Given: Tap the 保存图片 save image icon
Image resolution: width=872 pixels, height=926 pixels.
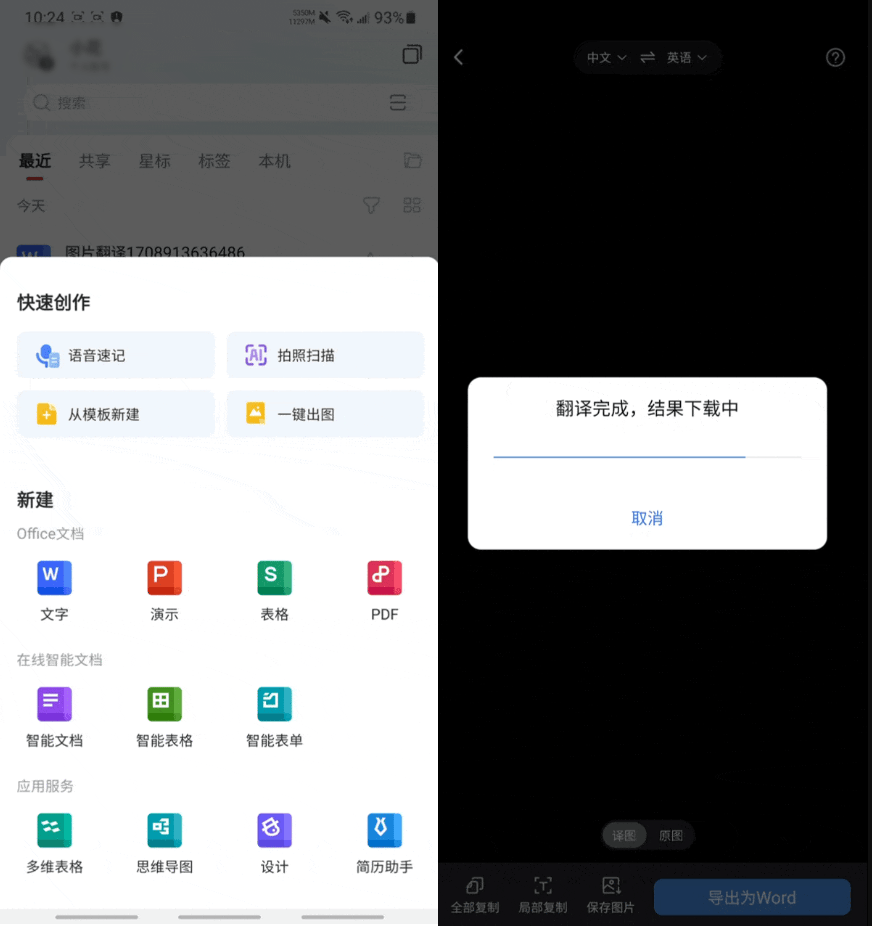Looking at the screenshot, I should tap(611, 893).
